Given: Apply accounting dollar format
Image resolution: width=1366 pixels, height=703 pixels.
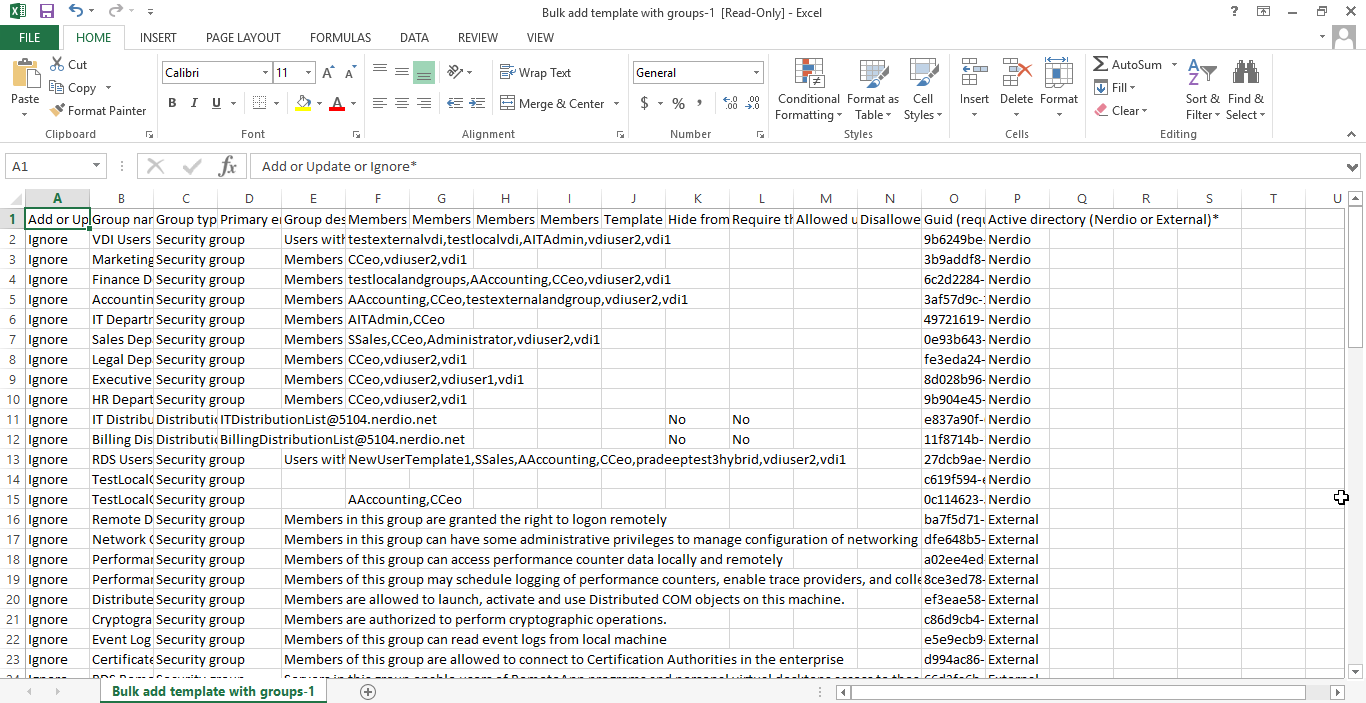Looking at the screenshot, I should (x=645, y=103).
